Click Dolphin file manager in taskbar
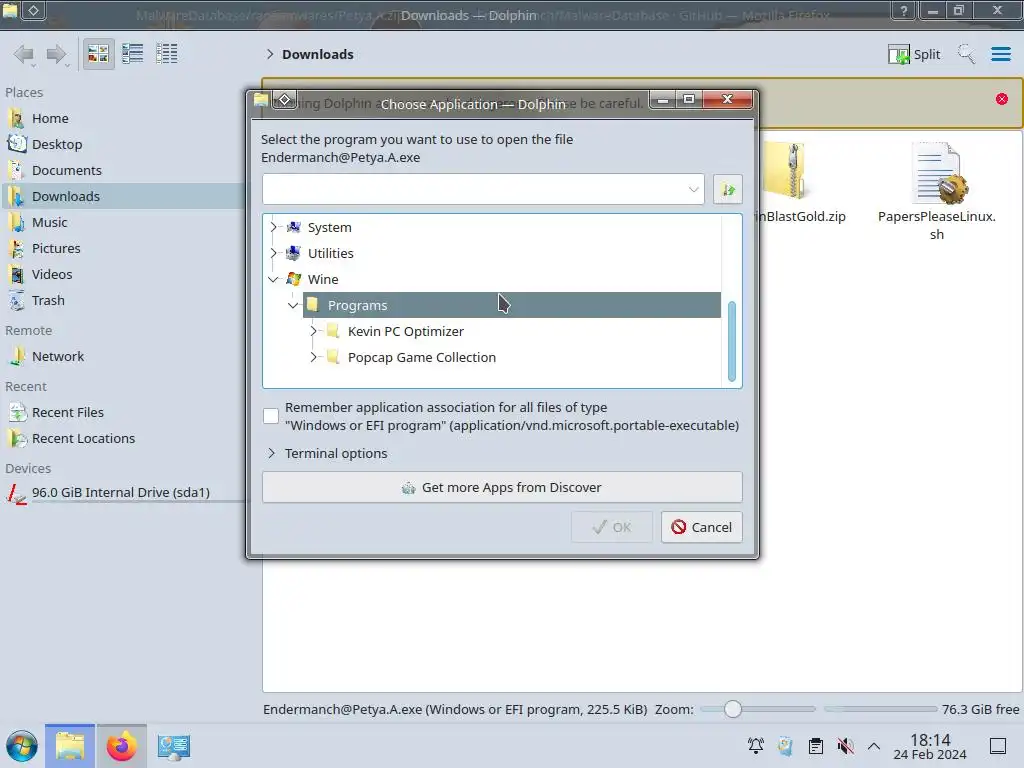1024x768 pixels. (x=70, y=746)
